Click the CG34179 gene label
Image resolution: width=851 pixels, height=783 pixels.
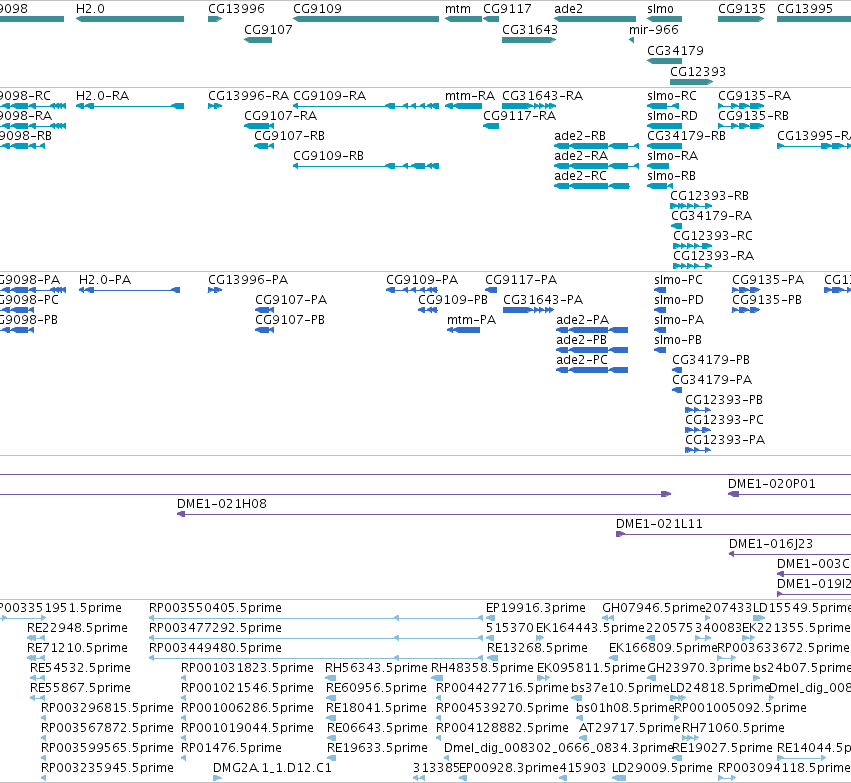point(675,51)
